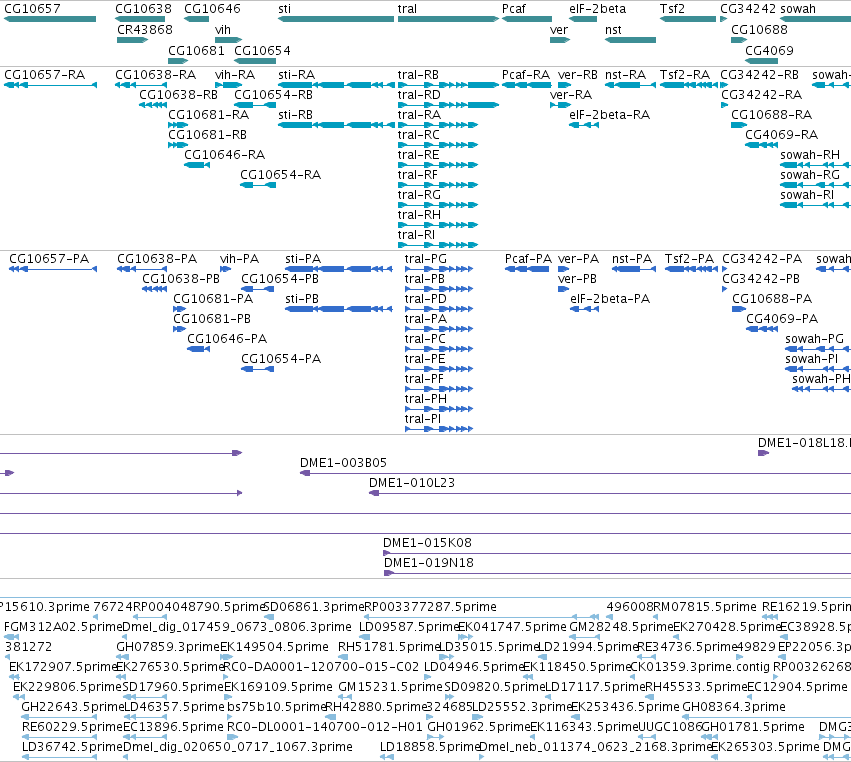Click the ver gene label
Screen dimensions: 851x762
point(559,29)
